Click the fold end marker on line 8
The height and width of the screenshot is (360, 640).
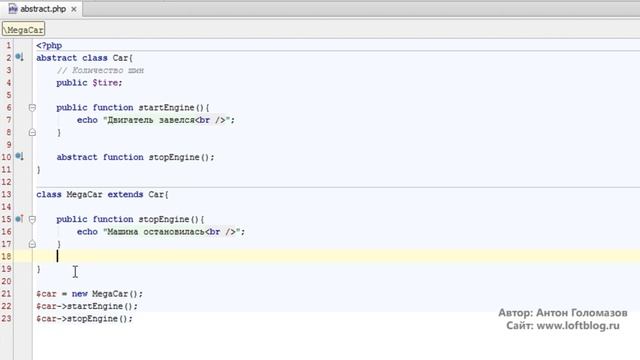click(x=32, y=133)
